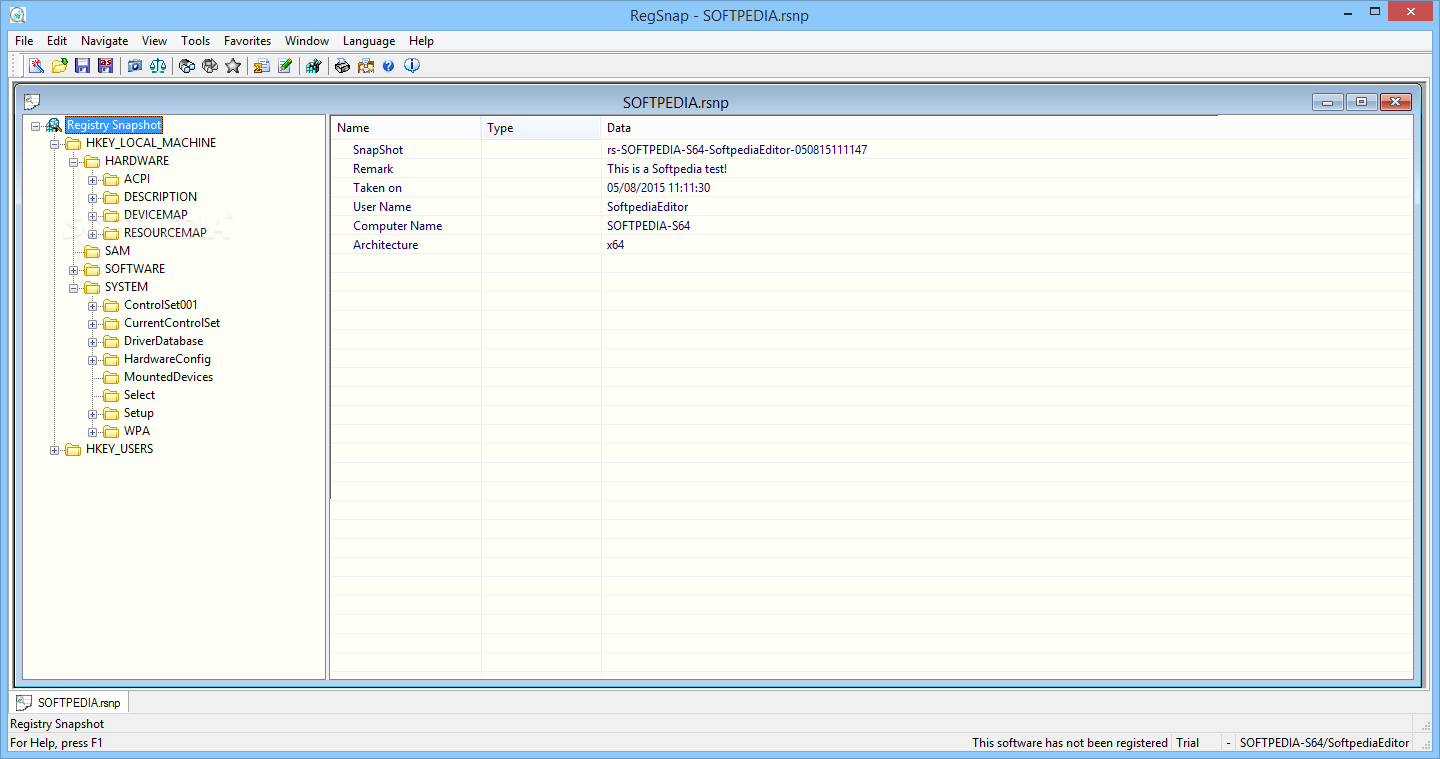Click the MountedDevices folder icon
Image resolution: width=1440 pixels, height=759 pixels.
[x=111, y=377]
